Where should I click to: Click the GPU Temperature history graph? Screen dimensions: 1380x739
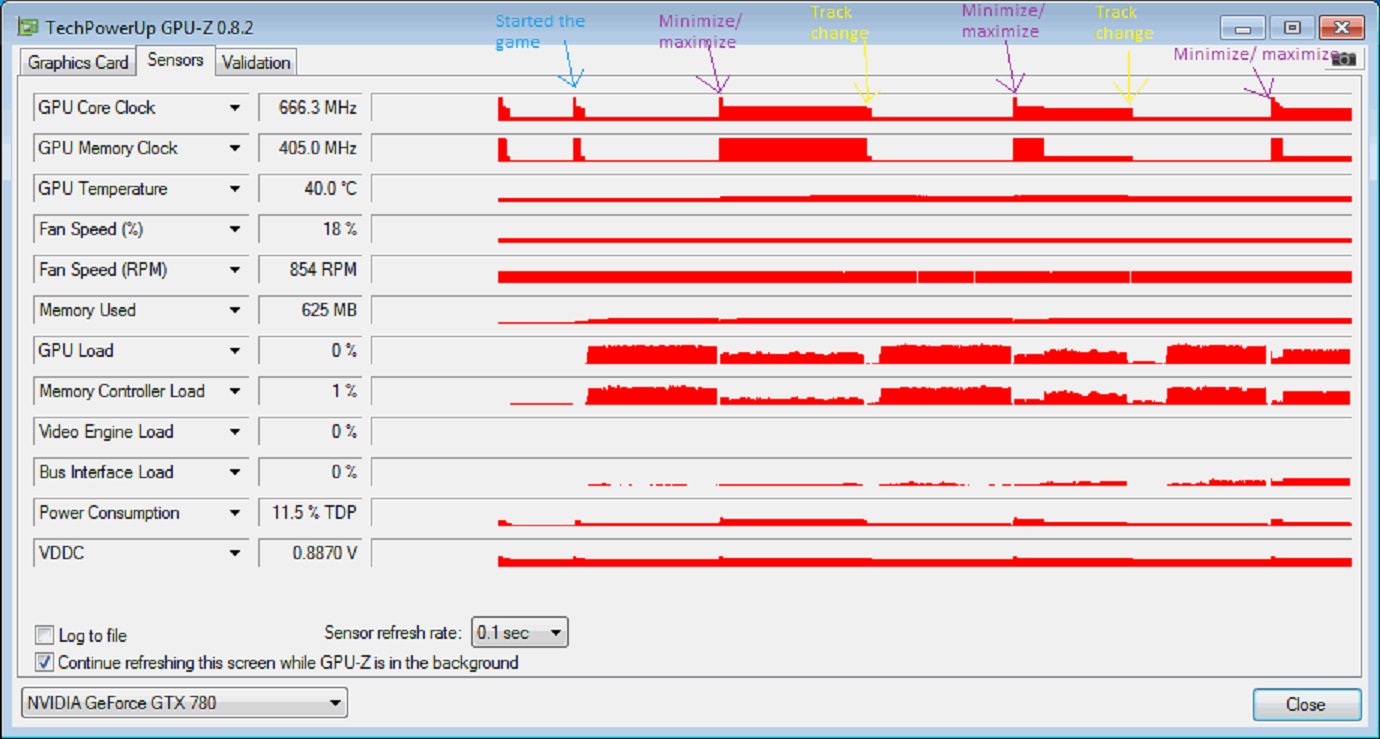click(862, 189)
